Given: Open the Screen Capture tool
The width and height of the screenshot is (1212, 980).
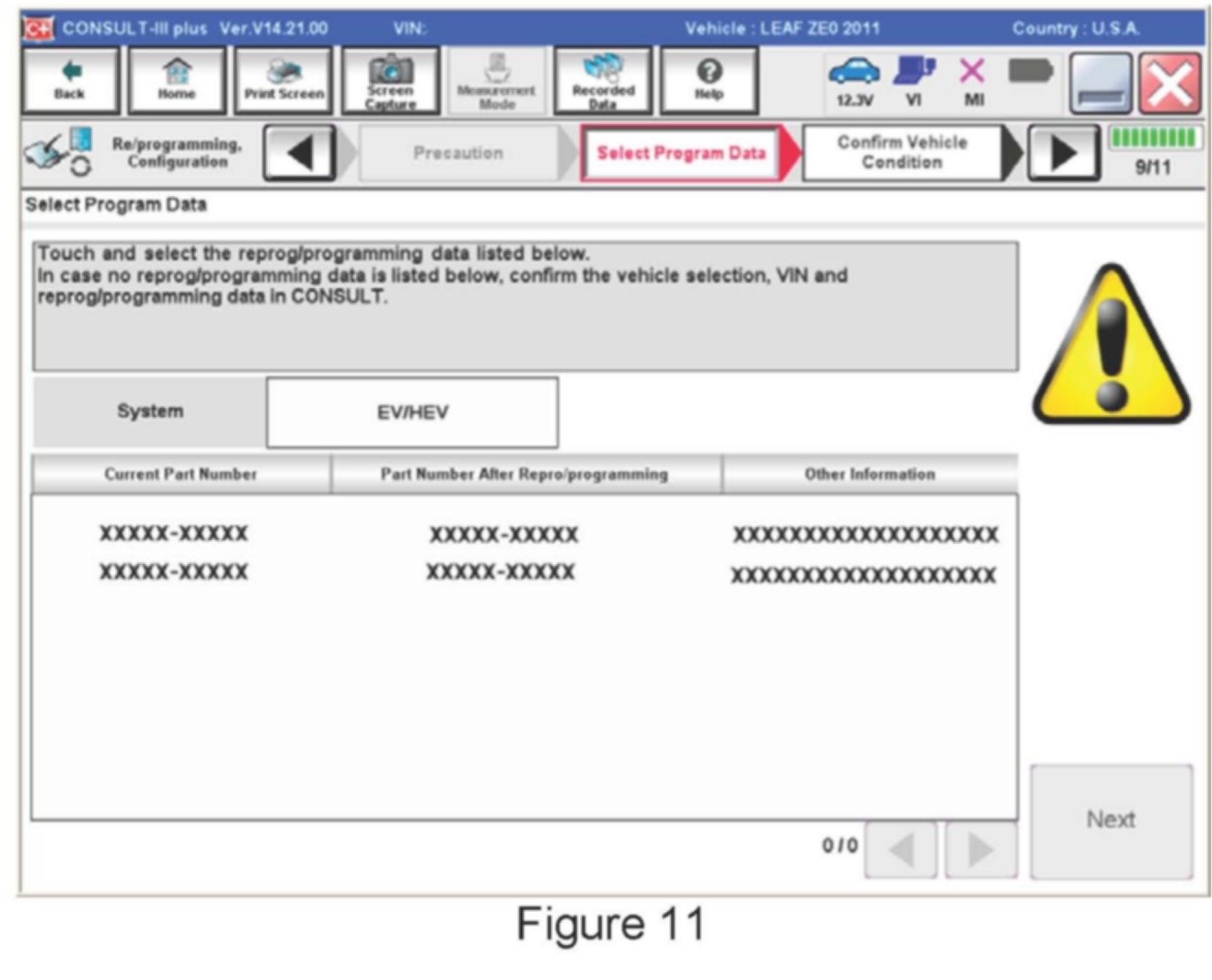Looking at the screenshot, I should coord(390,81).
